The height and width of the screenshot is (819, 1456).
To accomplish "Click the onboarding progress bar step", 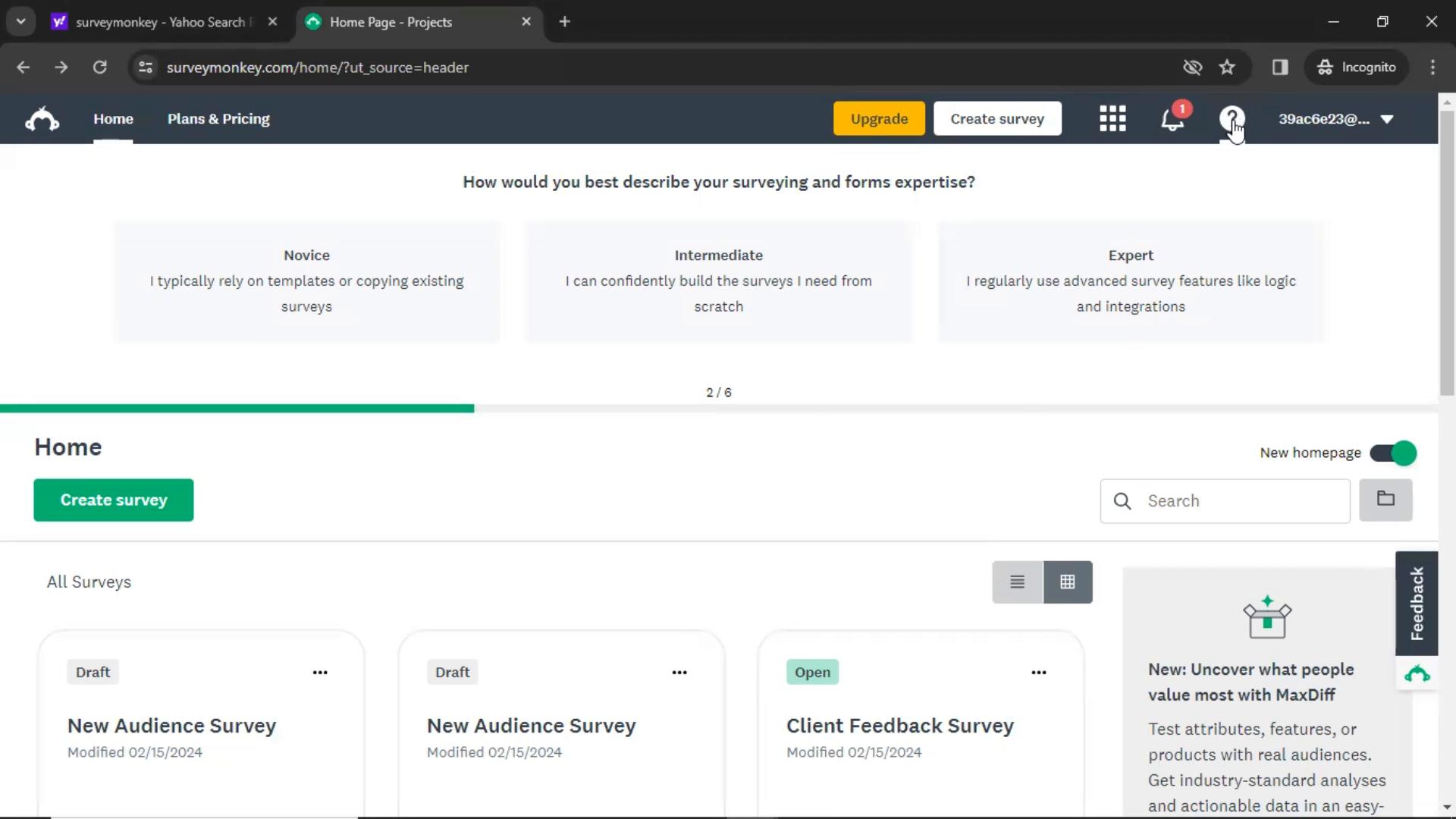I will [x=719, y=392].
